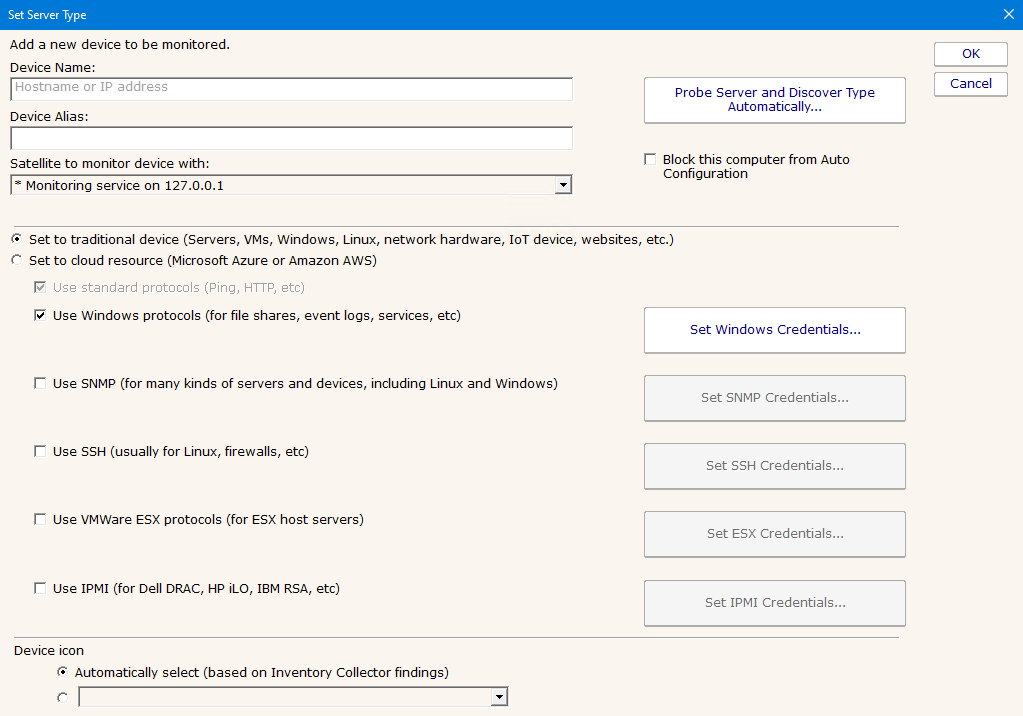The width and height of the screenshot is (1023, 716).
Task: Focus the Device Alias text box
Action: click(291, 138)
